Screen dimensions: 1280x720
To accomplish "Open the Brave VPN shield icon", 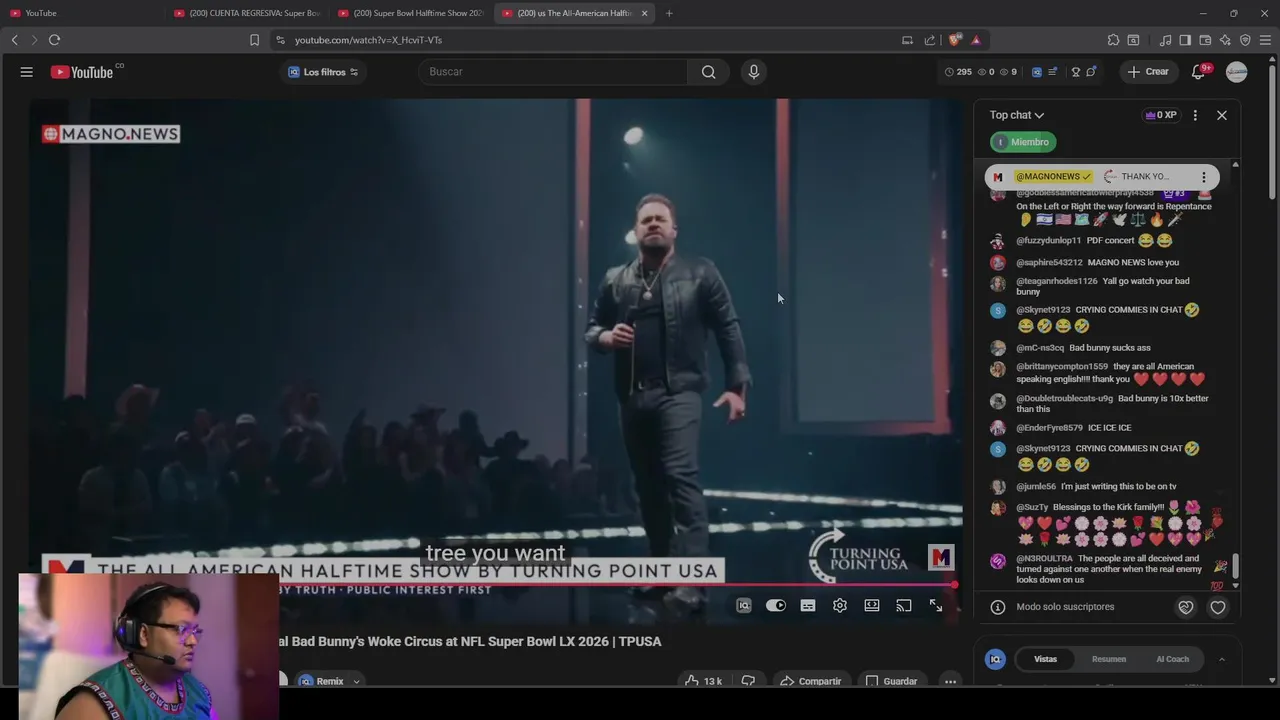I will [x=1245, y=40].
